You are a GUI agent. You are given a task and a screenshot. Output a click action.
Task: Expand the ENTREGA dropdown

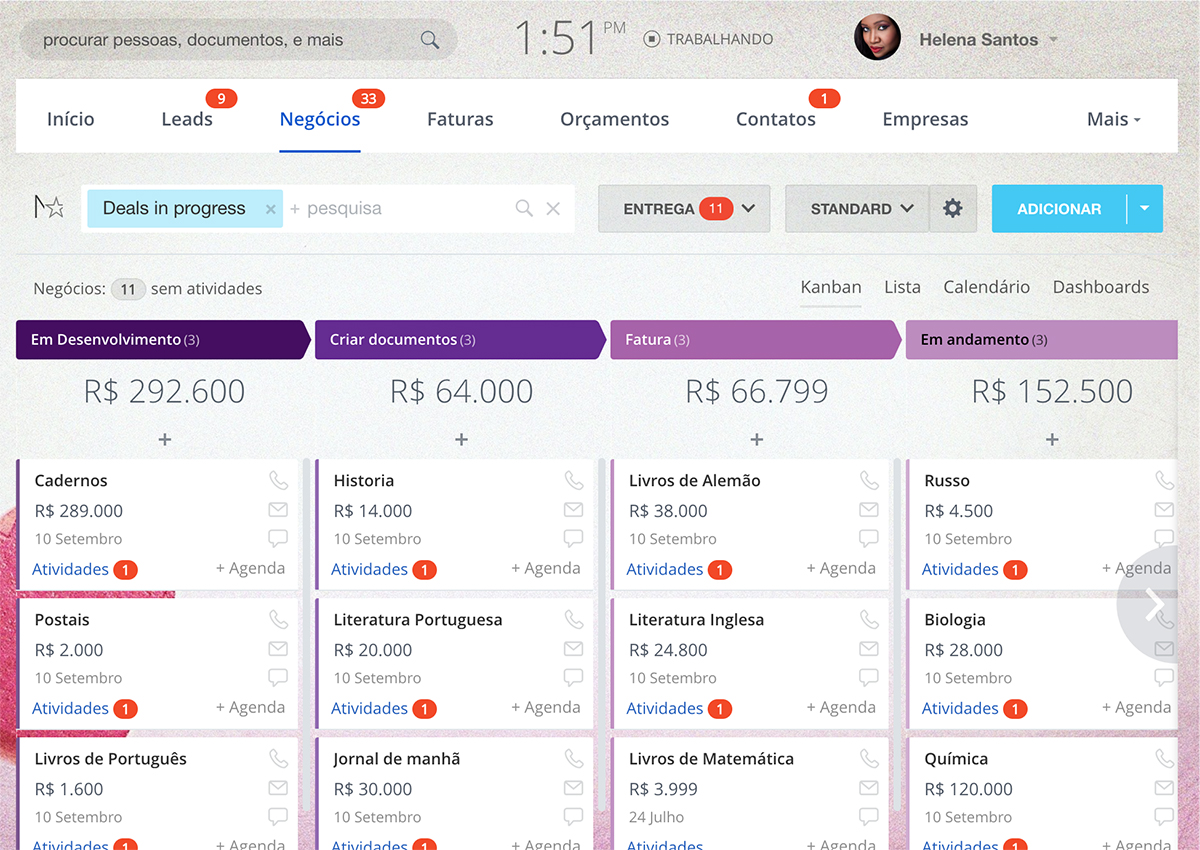click(x=684, y=209)
